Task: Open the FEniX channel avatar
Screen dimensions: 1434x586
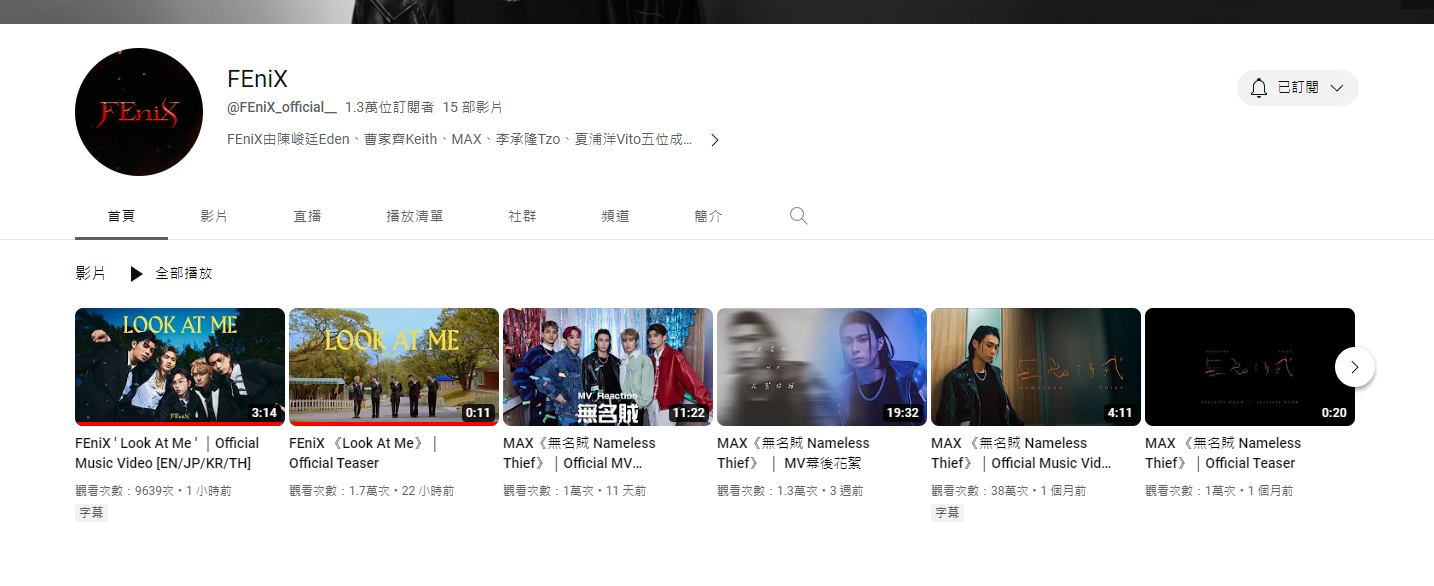Action: (139, 112)
